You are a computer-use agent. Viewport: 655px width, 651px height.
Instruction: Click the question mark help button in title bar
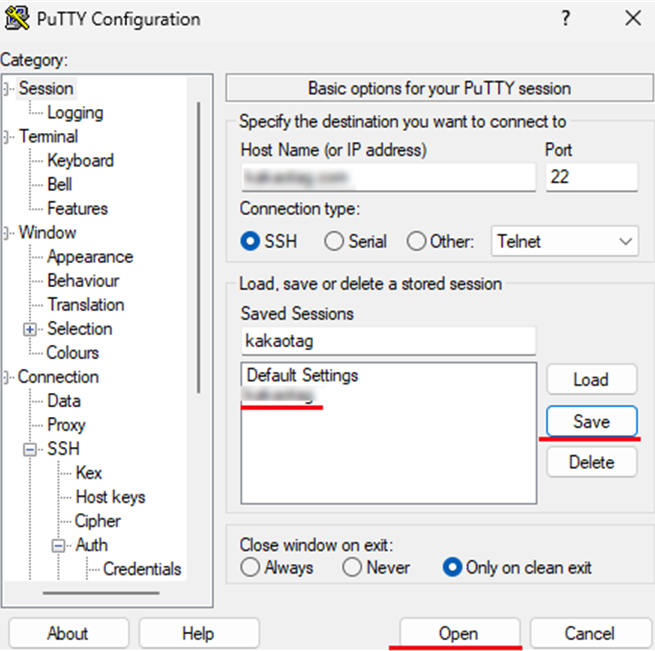click(565, 18)
